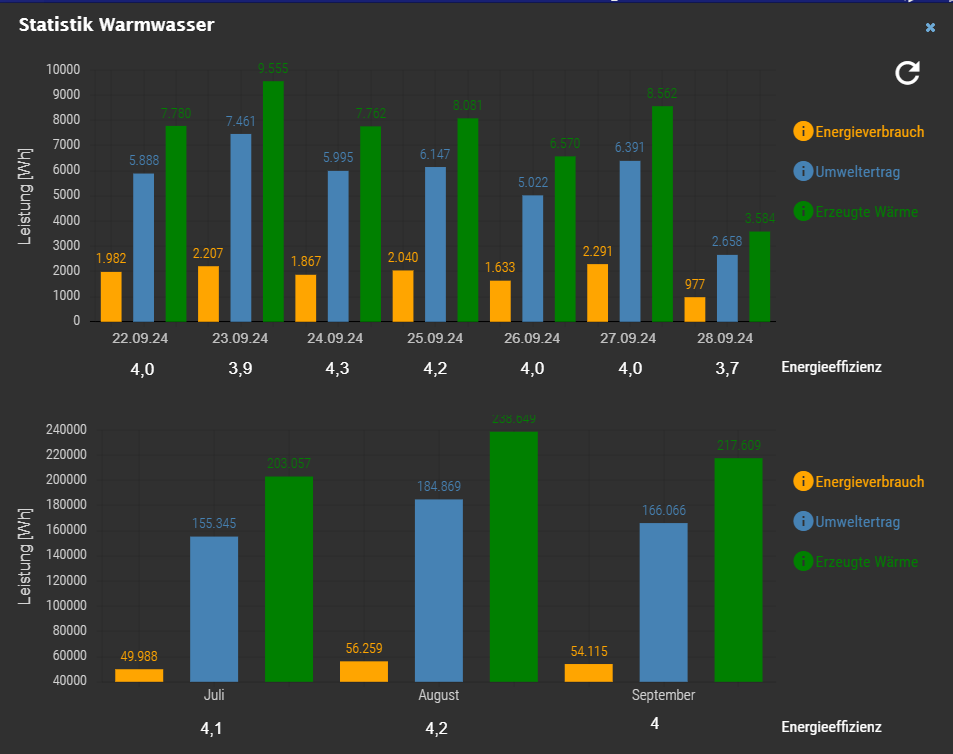Toggle Erzeugte Wärme label in monthly chart
Screen dimensions: 953x754
[867, 562]
